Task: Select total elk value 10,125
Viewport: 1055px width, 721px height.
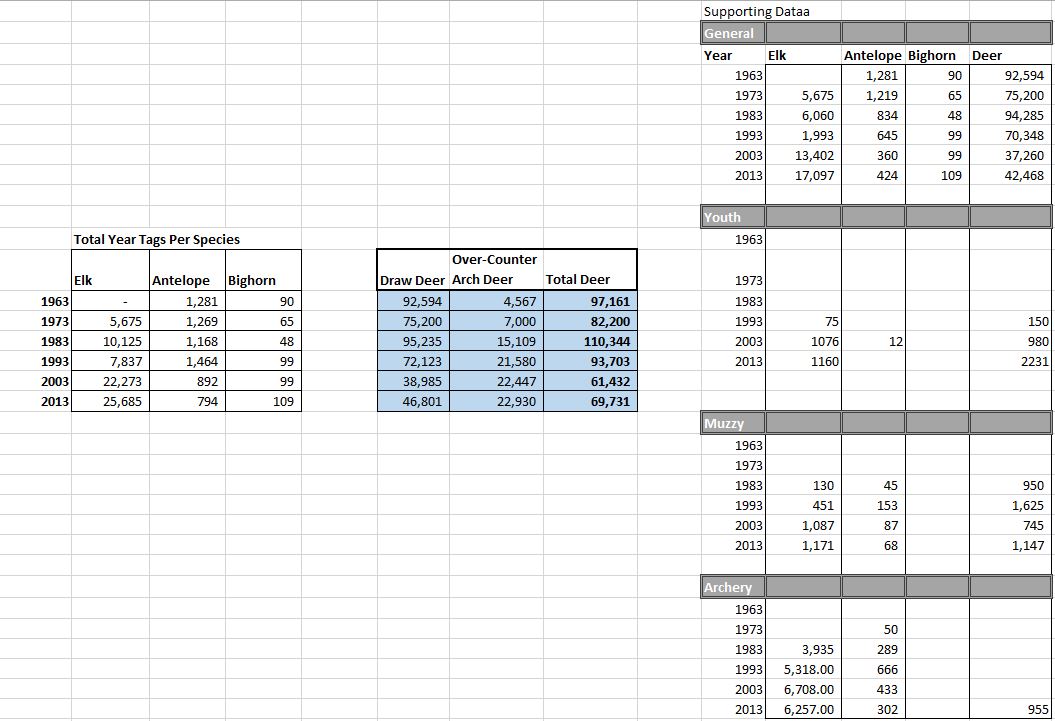Action: (110, 342)
